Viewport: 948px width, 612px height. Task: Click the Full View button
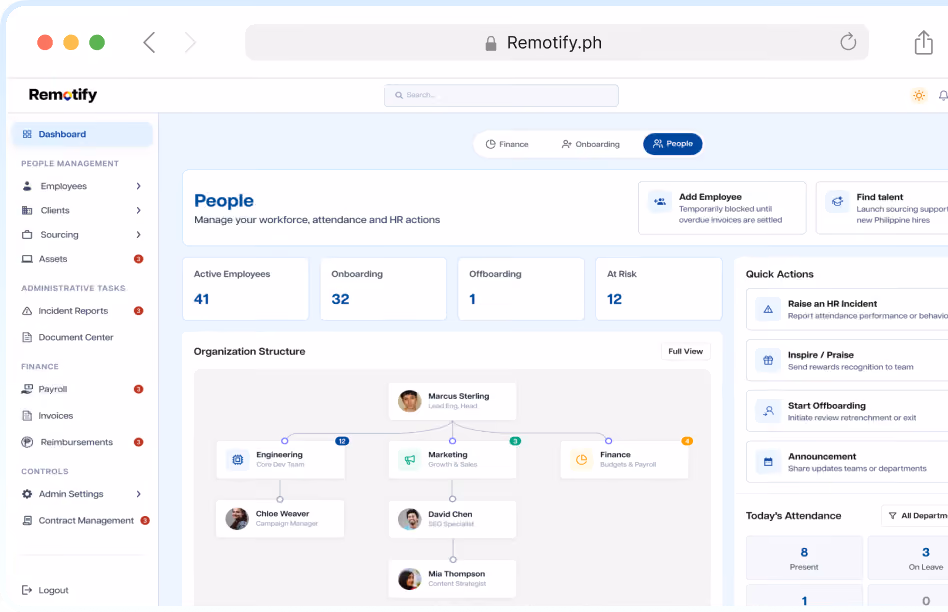(x=686, y=351)
